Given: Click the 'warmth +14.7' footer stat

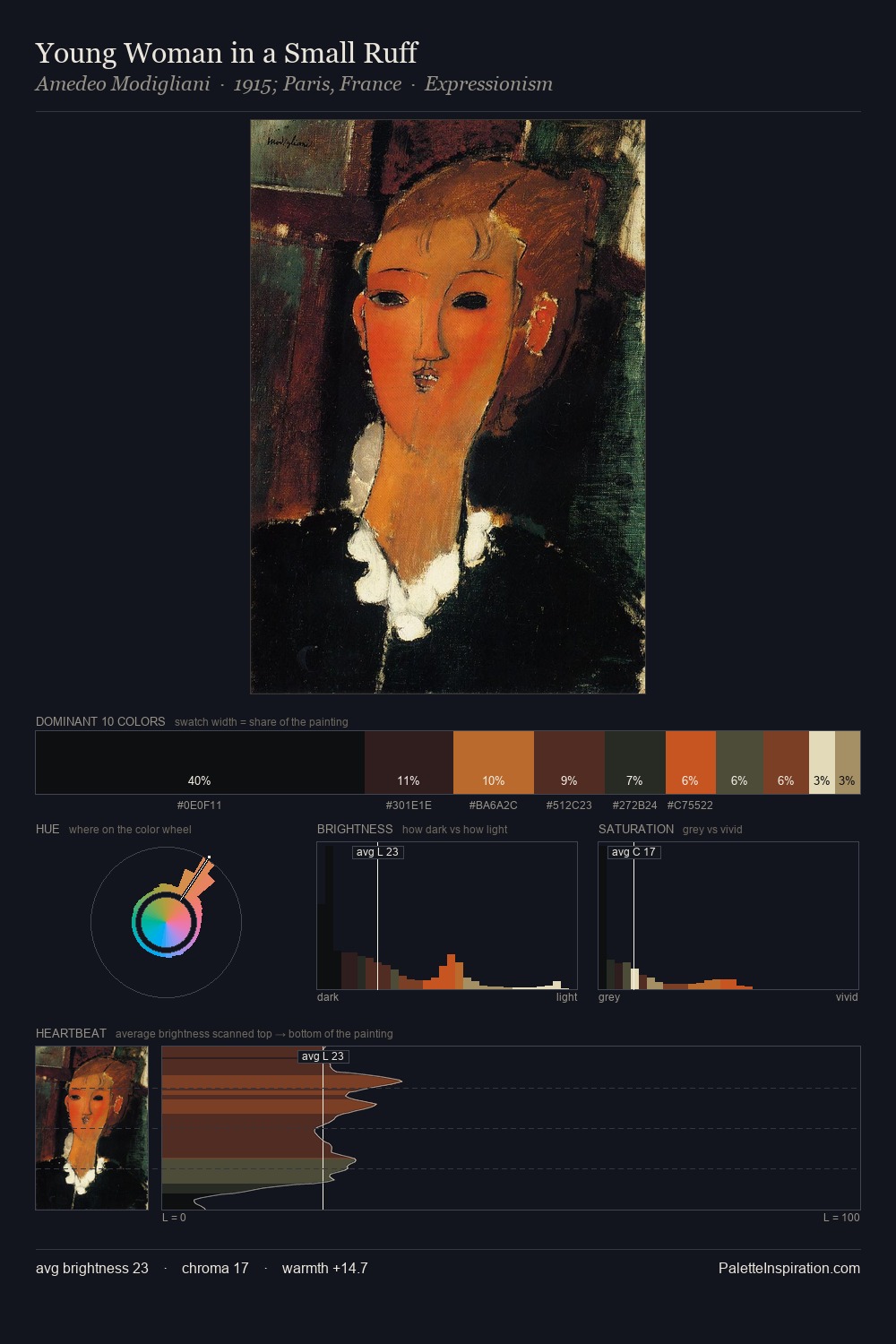Looking at the screenshot, I should tap(325, 1268).
